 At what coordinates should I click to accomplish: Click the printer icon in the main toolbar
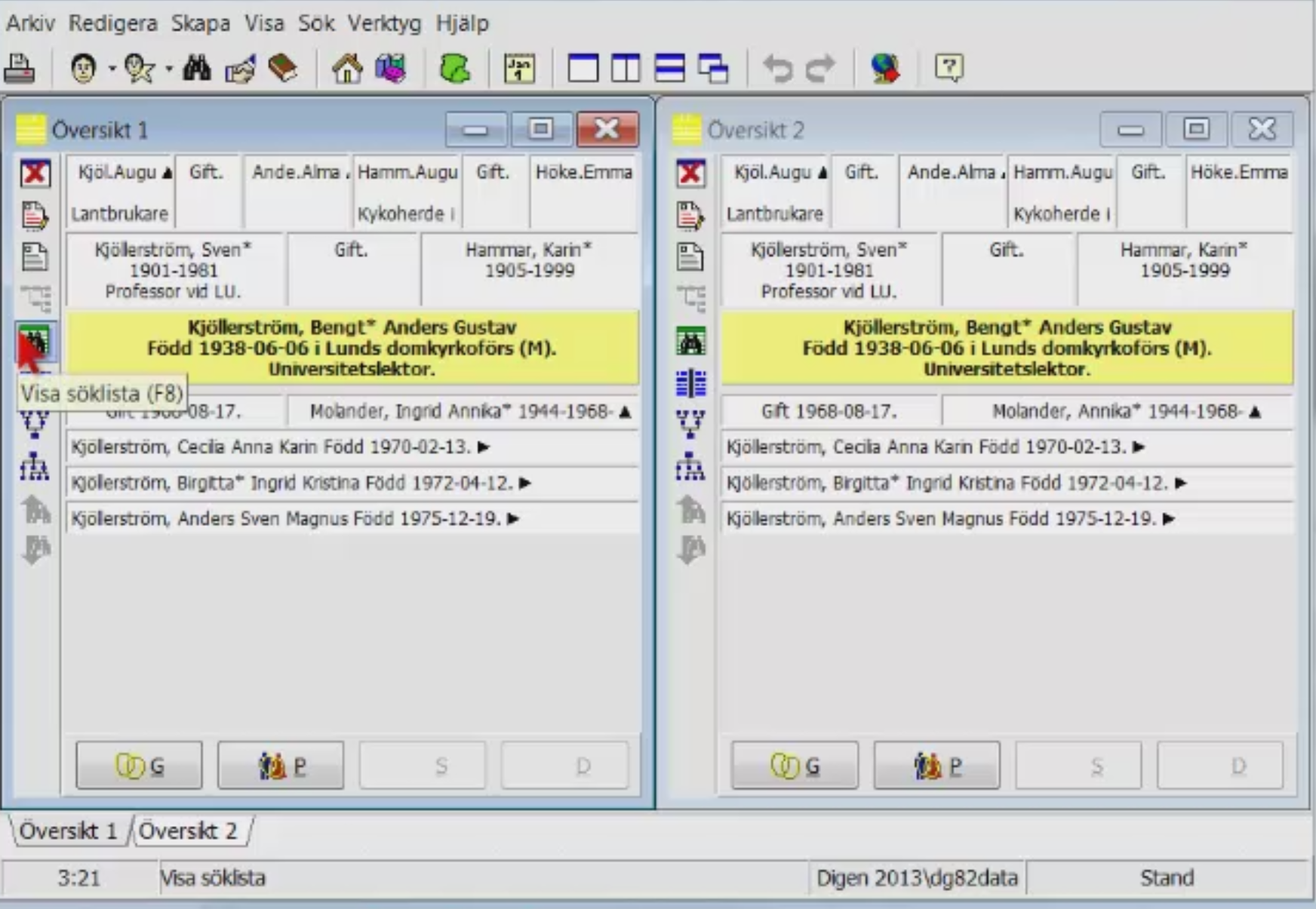pos(20,69)
